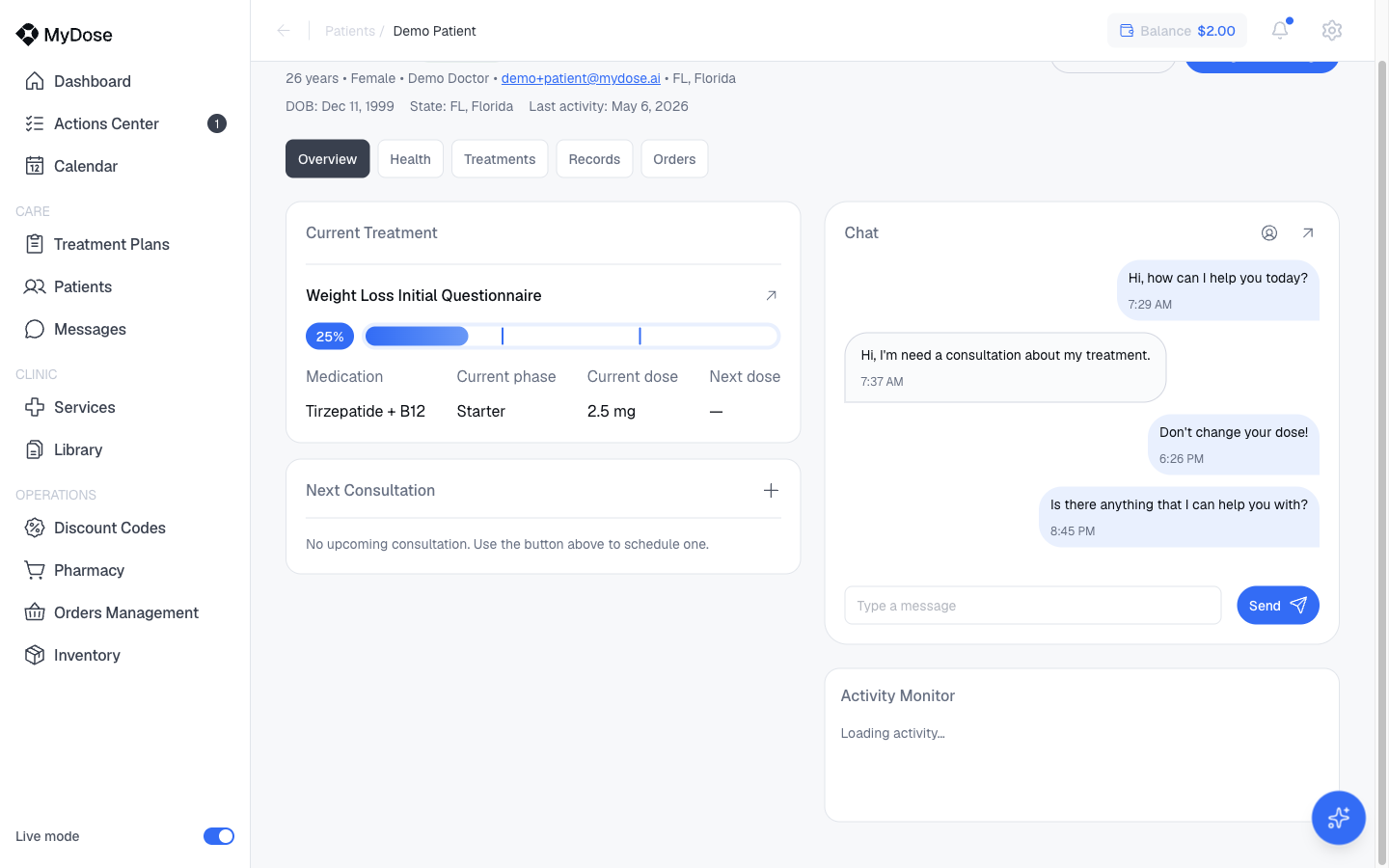Open Discount Codes under Operations
The height and width of the screenshot is (868, 1389).
tap(109, 528)
